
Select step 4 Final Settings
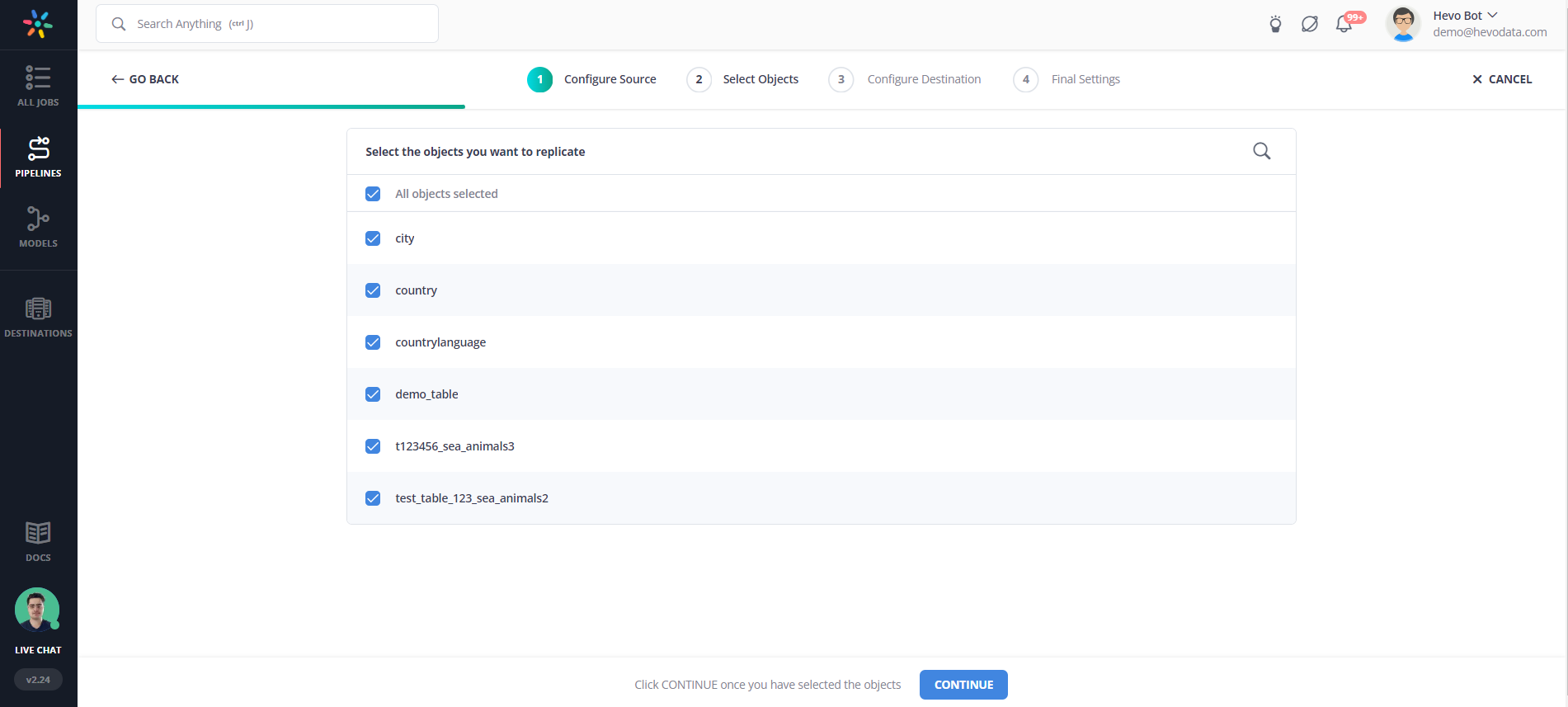tap(1067, 79)
